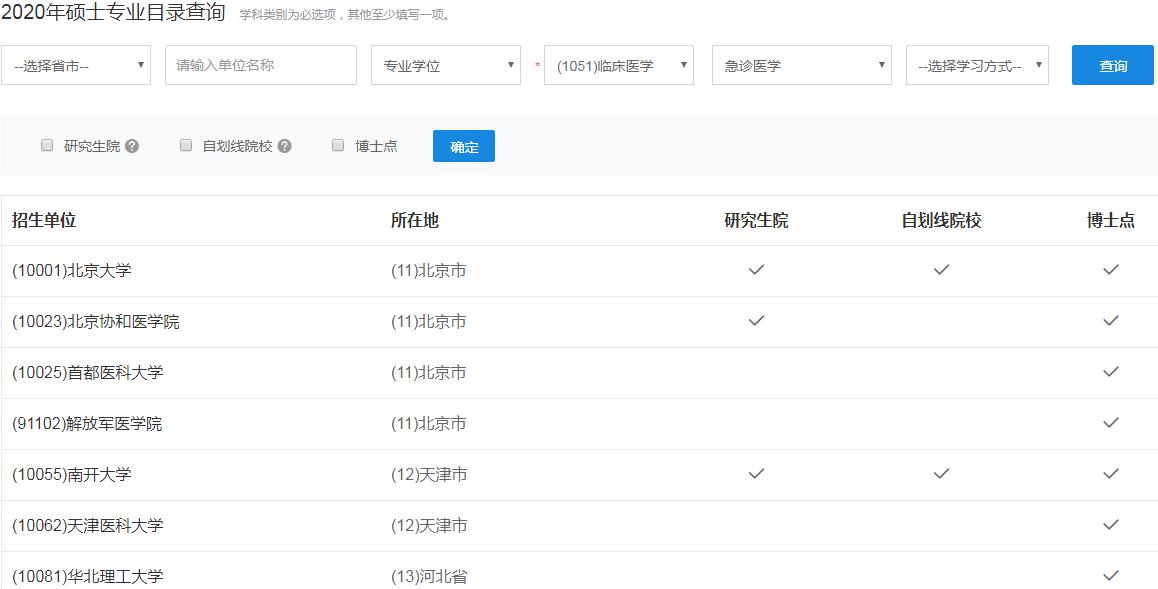Click 首都医科大学 博士点 checkmark

click(x=1111, y=372)
